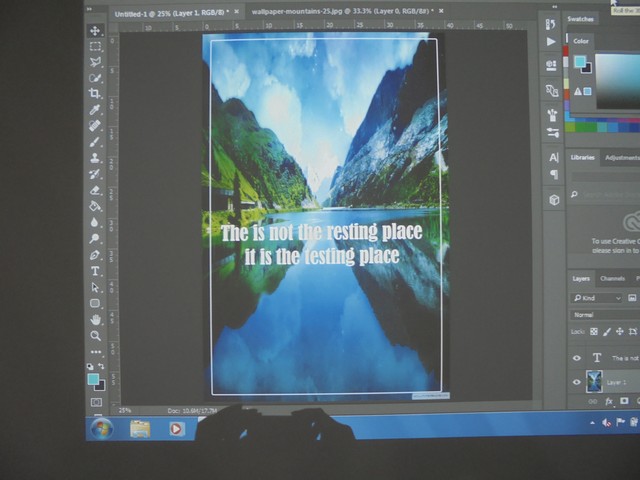The image size is (640, 480).
Task: Select the Paint Bucket tool
Action: [x=96, y=206]
